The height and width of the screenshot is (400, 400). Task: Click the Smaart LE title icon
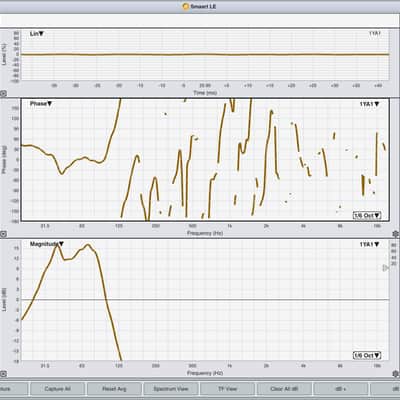point(186,6)
